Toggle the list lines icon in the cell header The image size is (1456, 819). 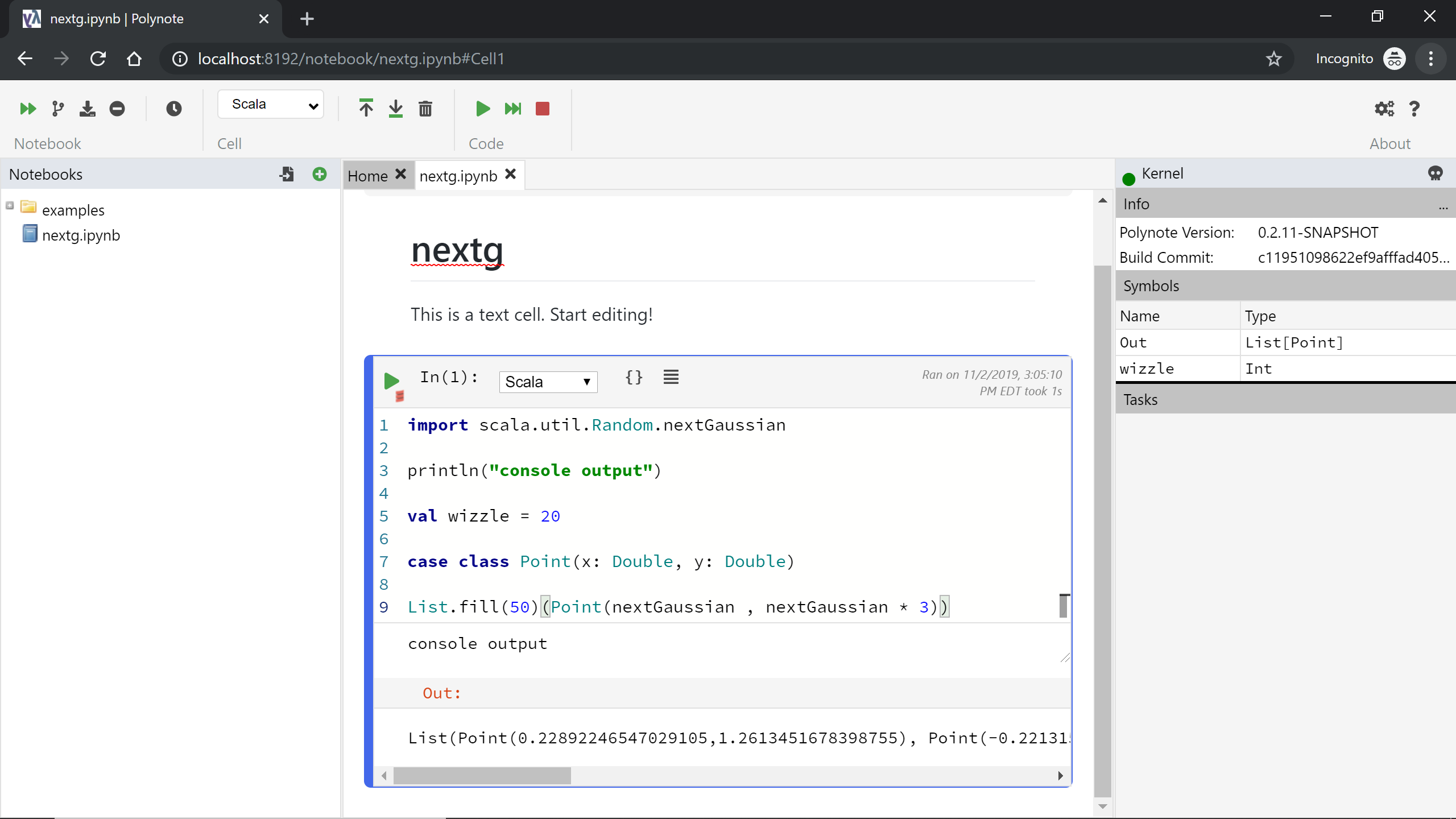point(671,377)
